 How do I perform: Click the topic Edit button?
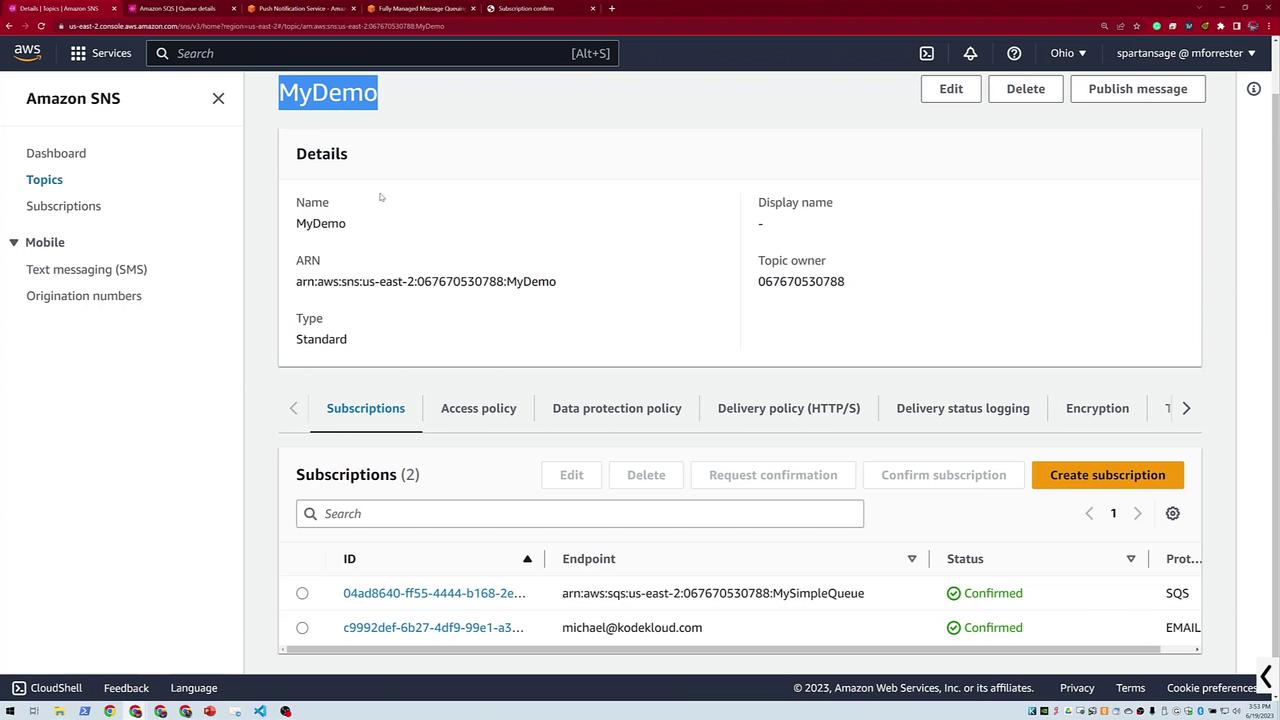point(951,89)
